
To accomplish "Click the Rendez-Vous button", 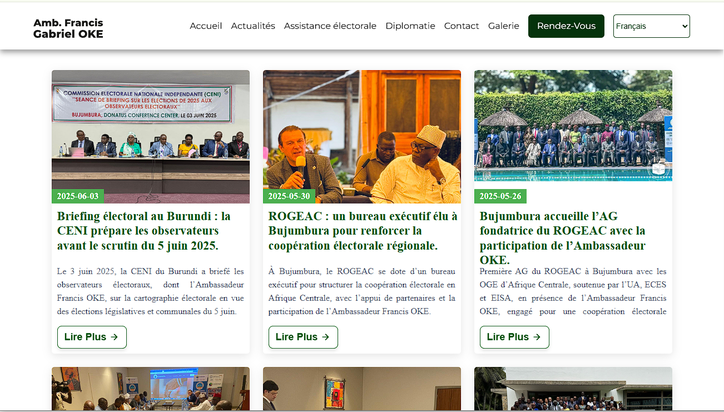I will tap(566, 26).
